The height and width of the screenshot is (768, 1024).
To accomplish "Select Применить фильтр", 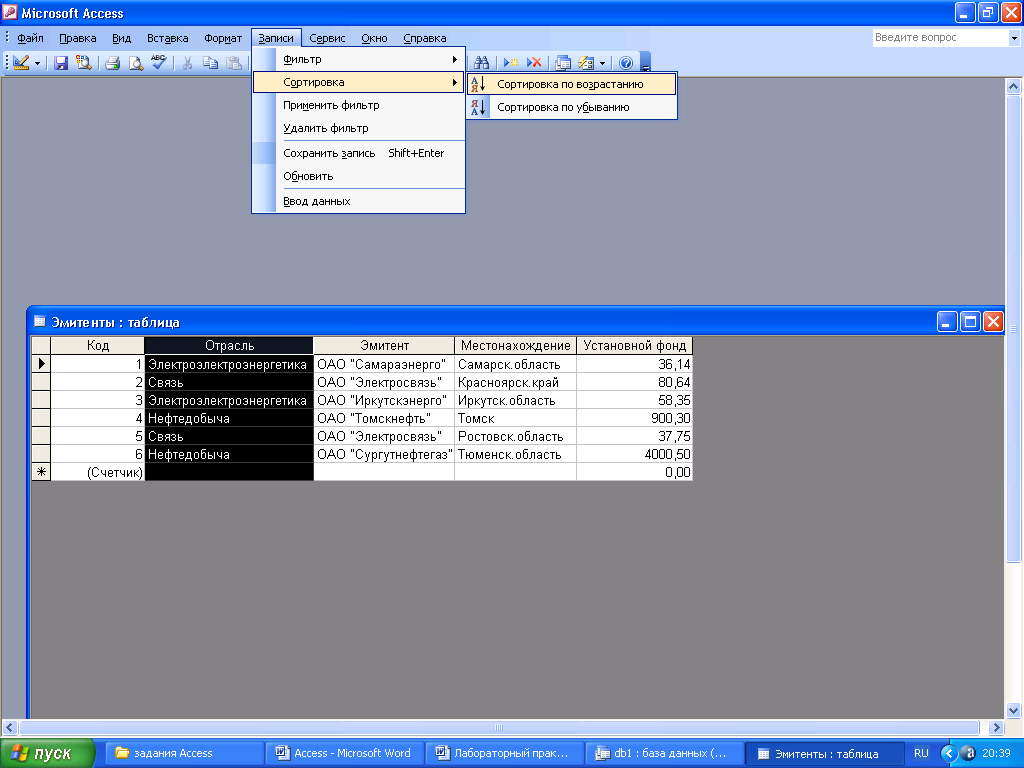I will pos(358,105).
